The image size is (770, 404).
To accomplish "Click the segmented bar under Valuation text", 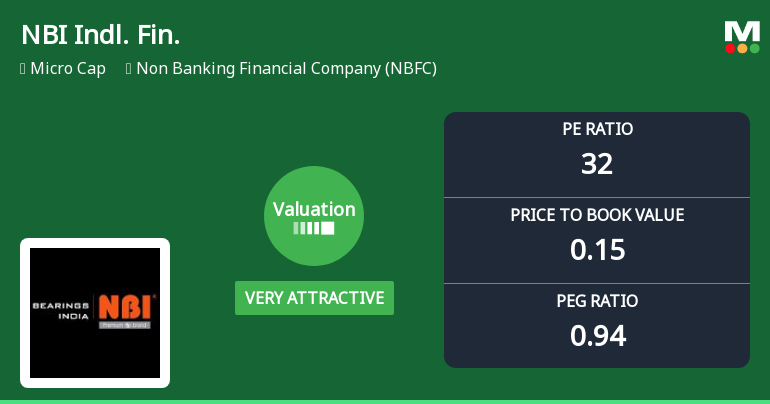I will coord(314,229).
